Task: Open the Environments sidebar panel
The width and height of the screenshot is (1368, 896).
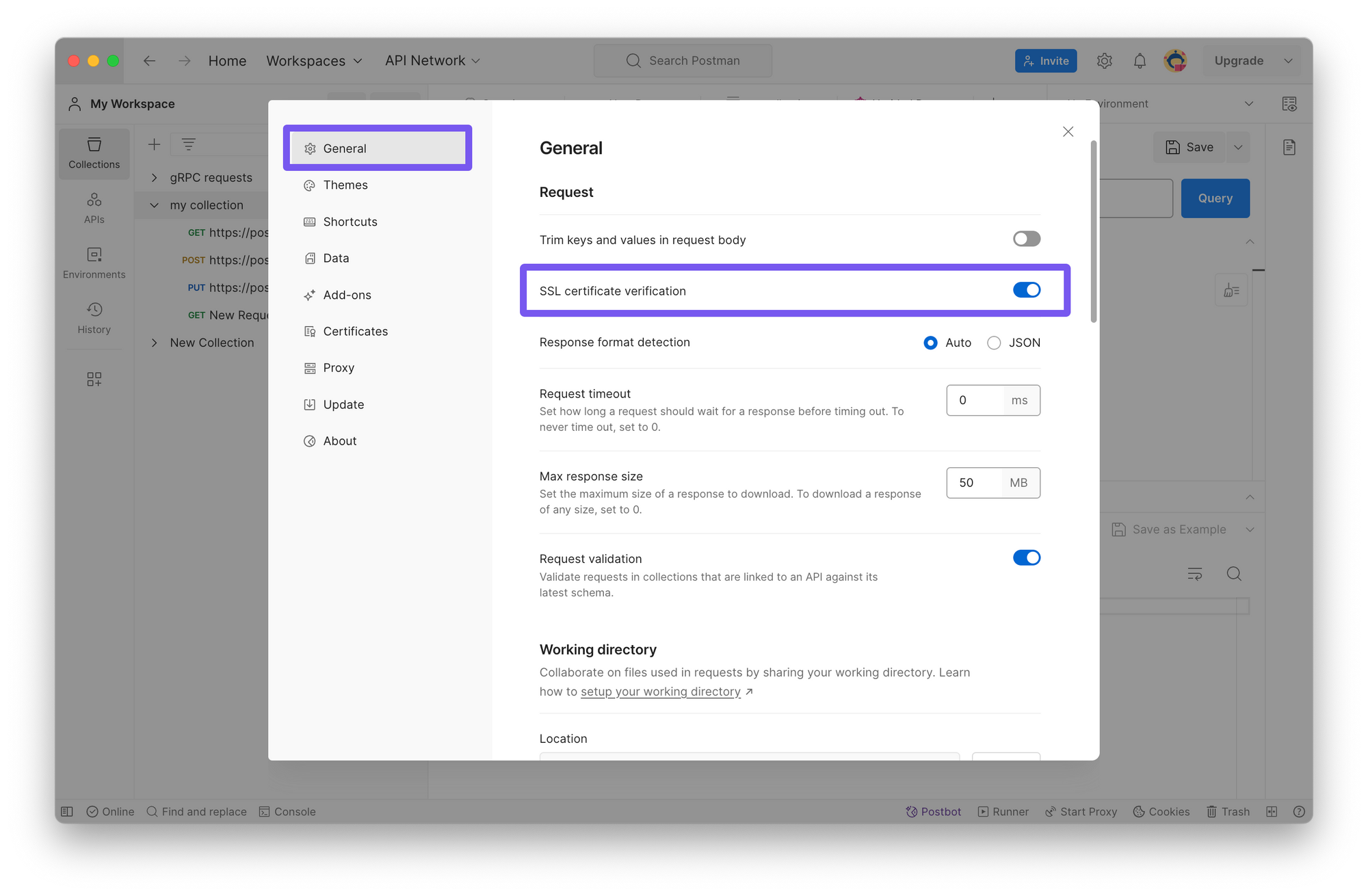Action: [94, 263]
